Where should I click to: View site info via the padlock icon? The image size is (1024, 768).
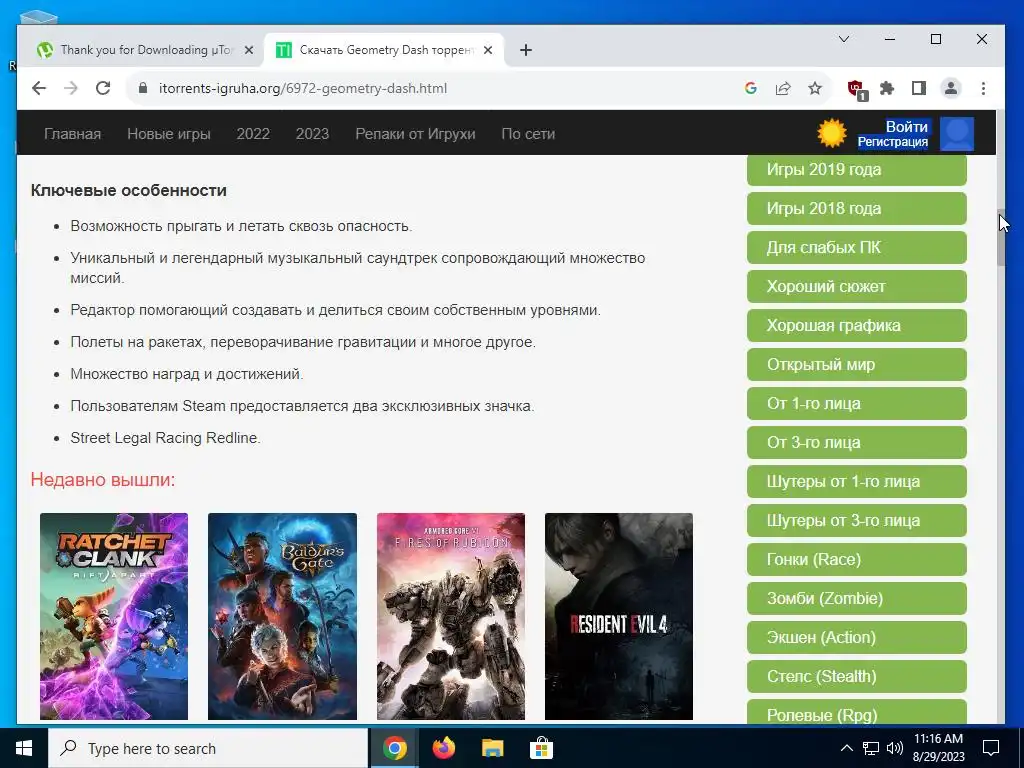click(143, 88)
